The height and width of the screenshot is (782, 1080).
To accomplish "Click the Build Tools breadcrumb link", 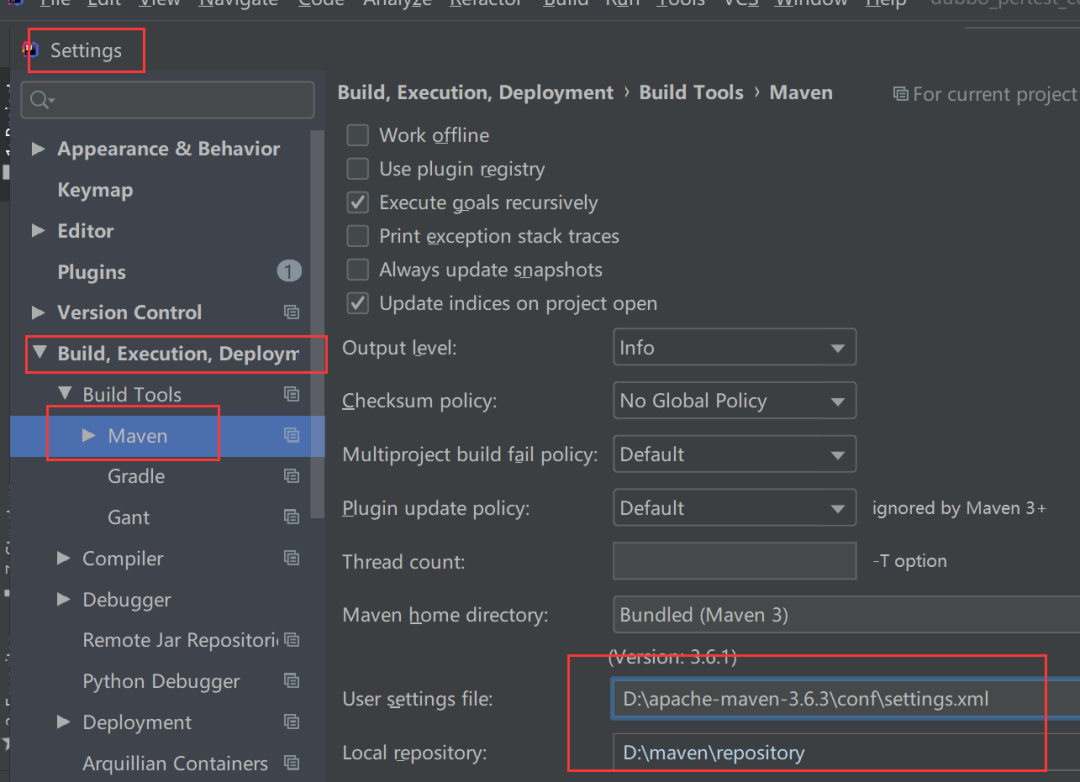I will click(x=691, y=92).
